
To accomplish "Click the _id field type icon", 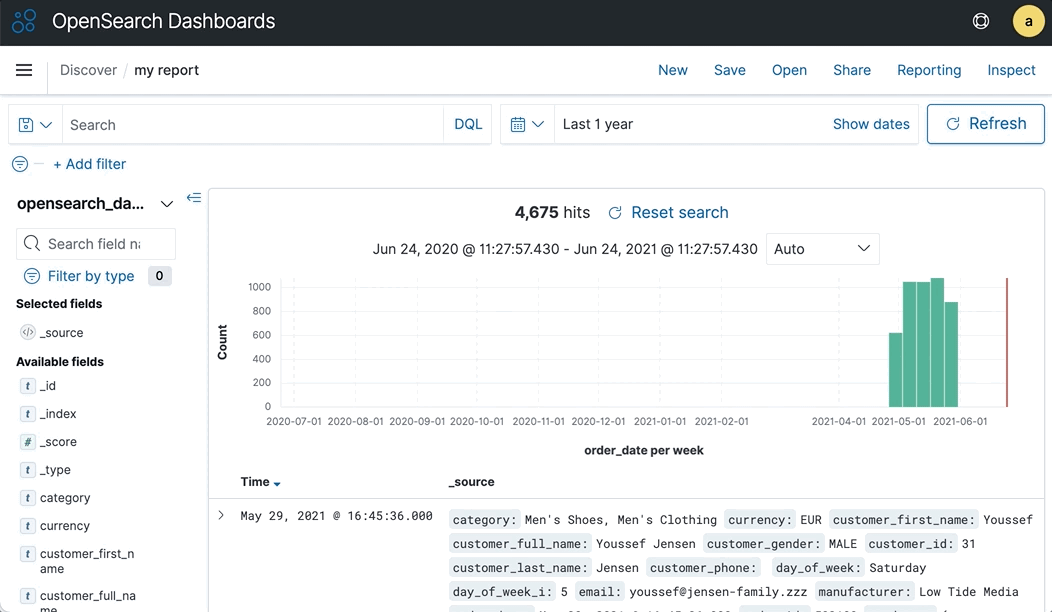I will click(x=28, y=386).
